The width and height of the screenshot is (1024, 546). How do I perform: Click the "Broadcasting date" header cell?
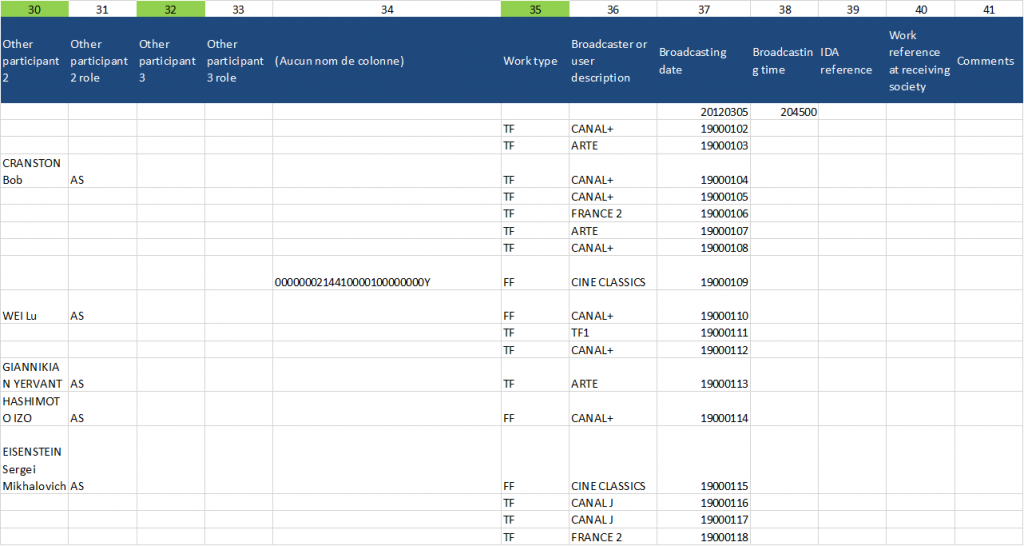pyautogui.click(x=703, y=61)
